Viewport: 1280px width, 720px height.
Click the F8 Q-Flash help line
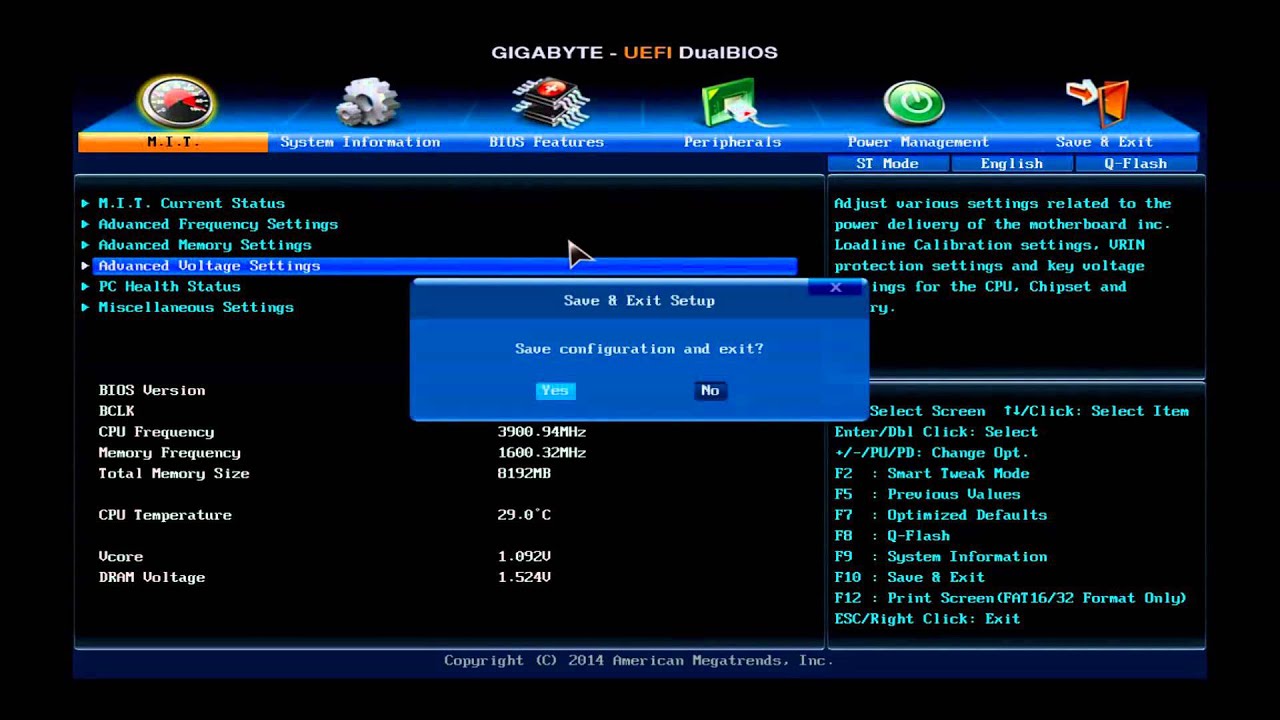click(892, 536)
